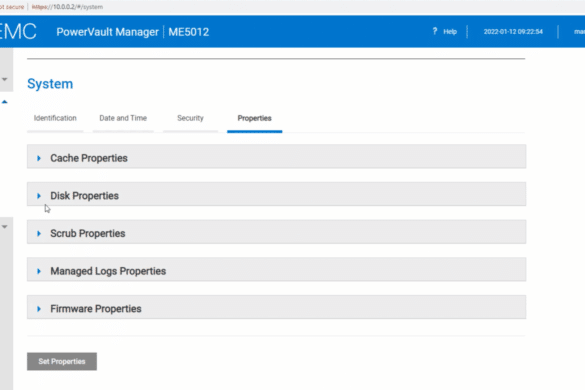This screenshot has height=390, width=585.
Task: Click the browser address bar URL
Action: (x=68, y=7)
